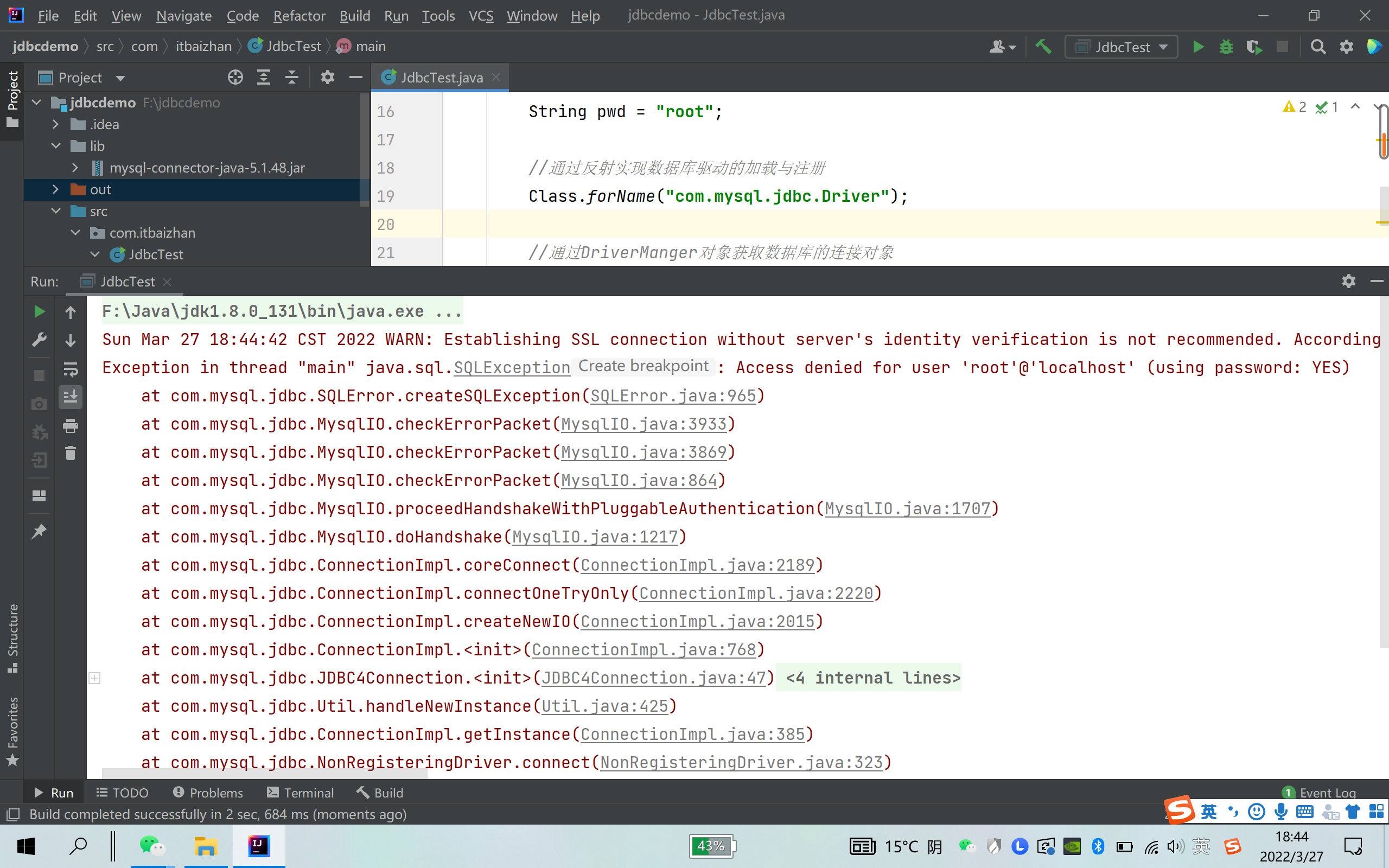The height and width of the screenshot is (868, 1389).
Task: Switch to JdbcTest.java editor tab
Action: coord(441,77)
